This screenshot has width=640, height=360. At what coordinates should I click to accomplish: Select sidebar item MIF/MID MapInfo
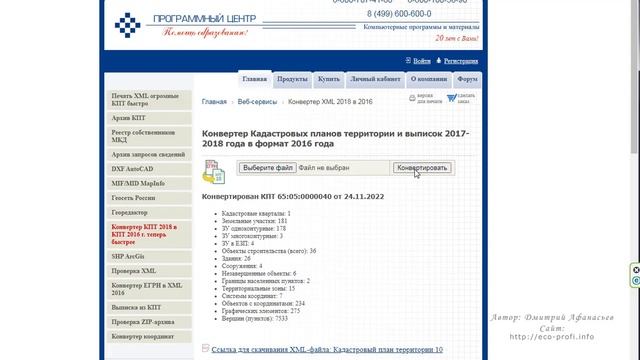point(149,184)
